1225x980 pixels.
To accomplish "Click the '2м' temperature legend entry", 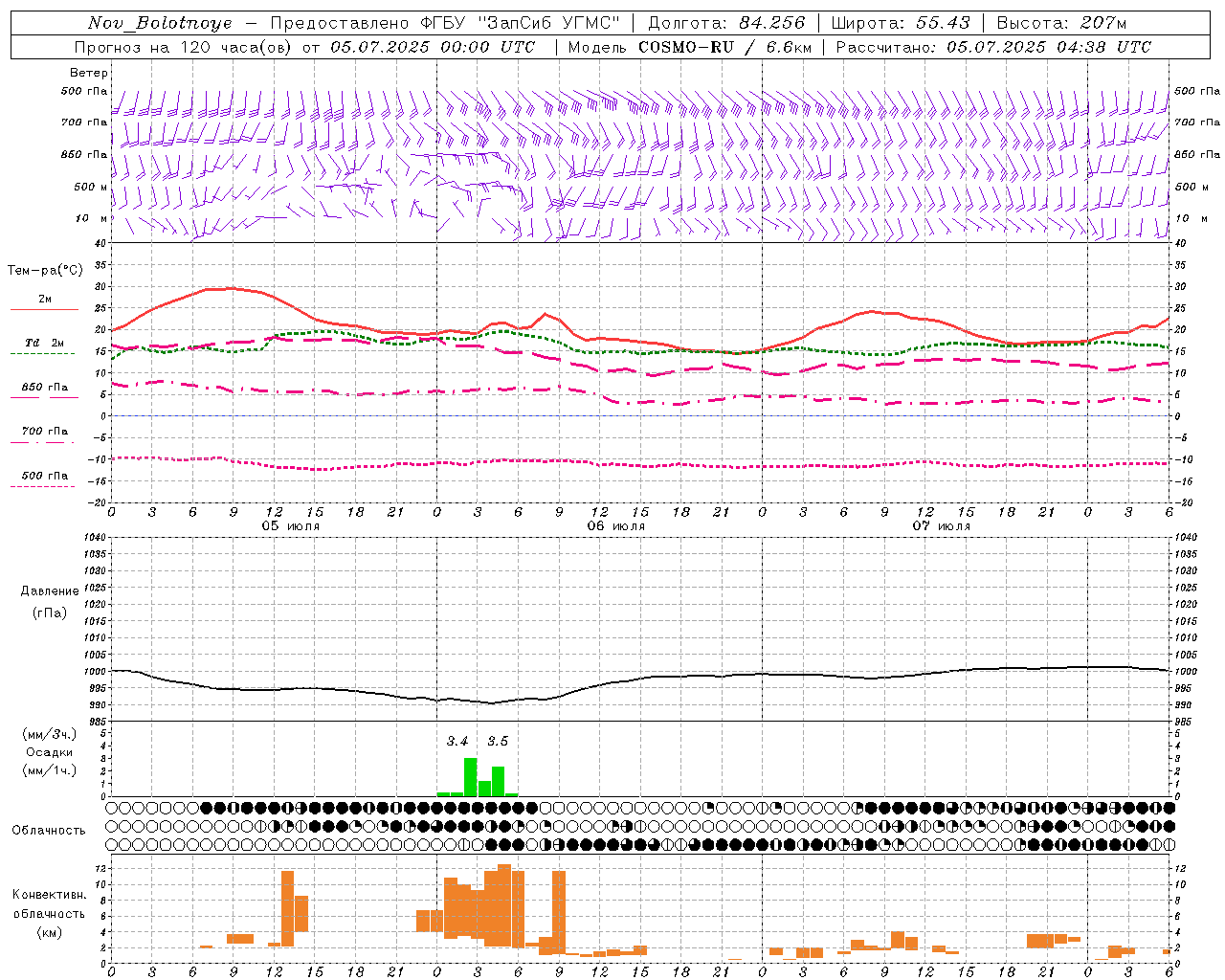I will 45,300.
